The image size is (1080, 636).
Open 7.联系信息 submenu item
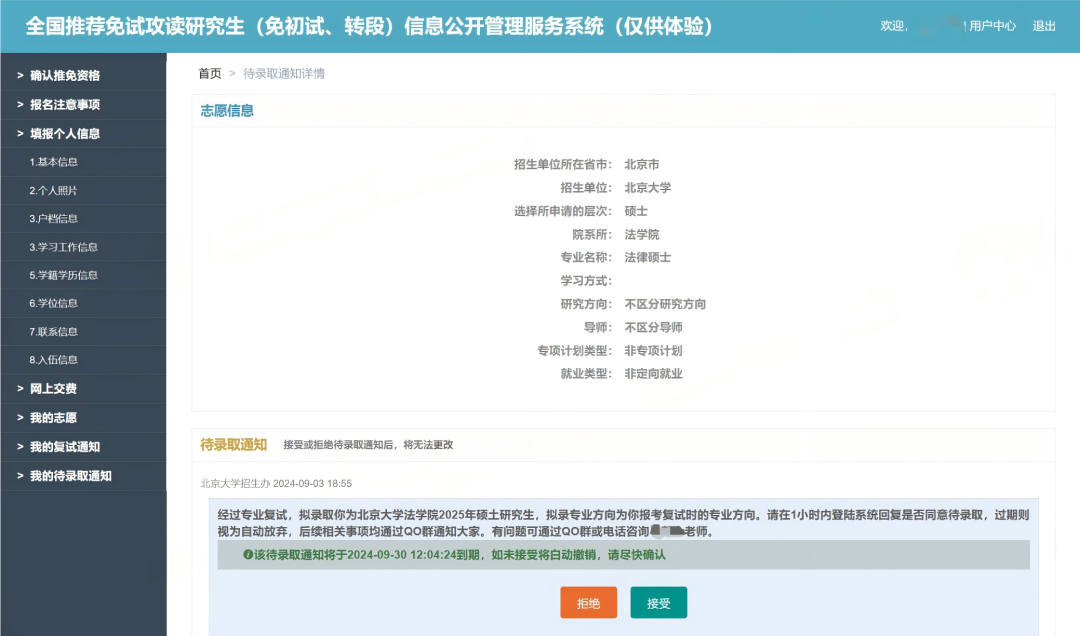[x=54, y=331]
